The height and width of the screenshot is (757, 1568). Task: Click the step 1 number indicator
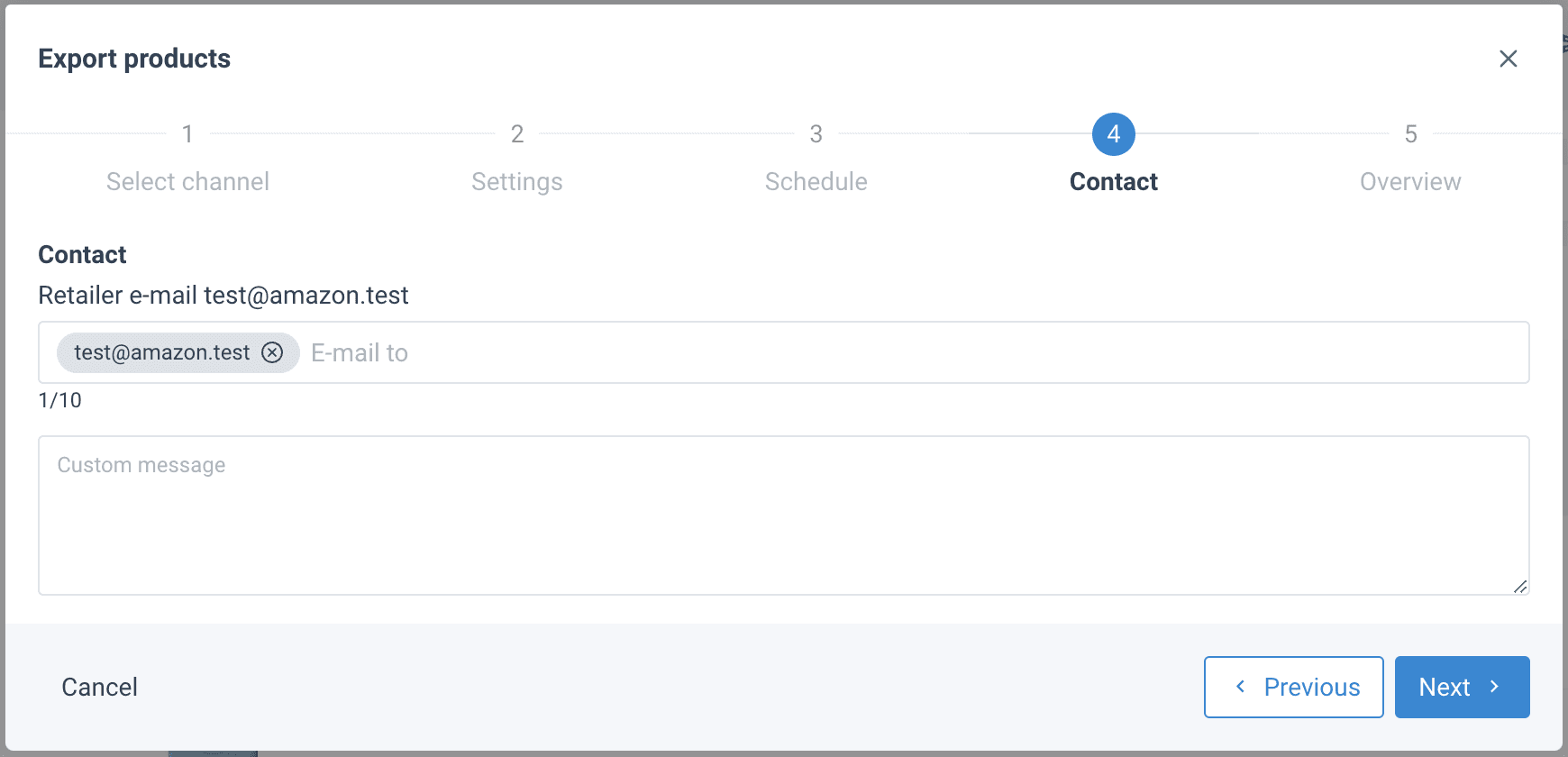tap(187, 134)
